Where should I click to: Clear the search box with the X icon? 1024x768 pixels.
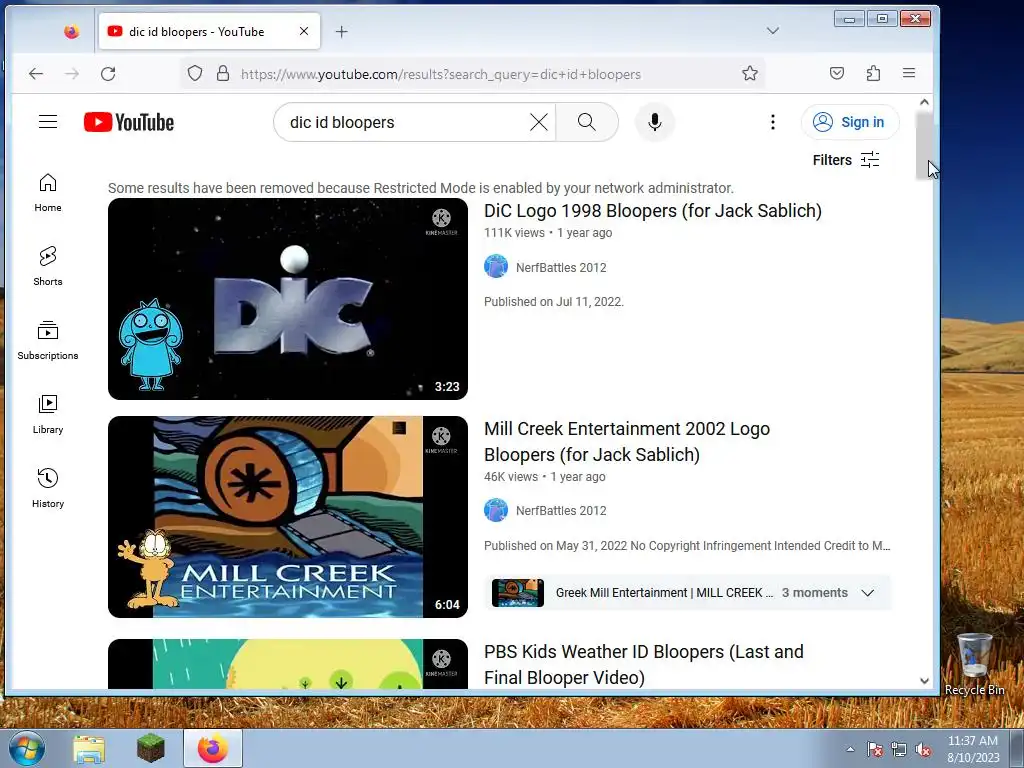click(x=539, y=122)
